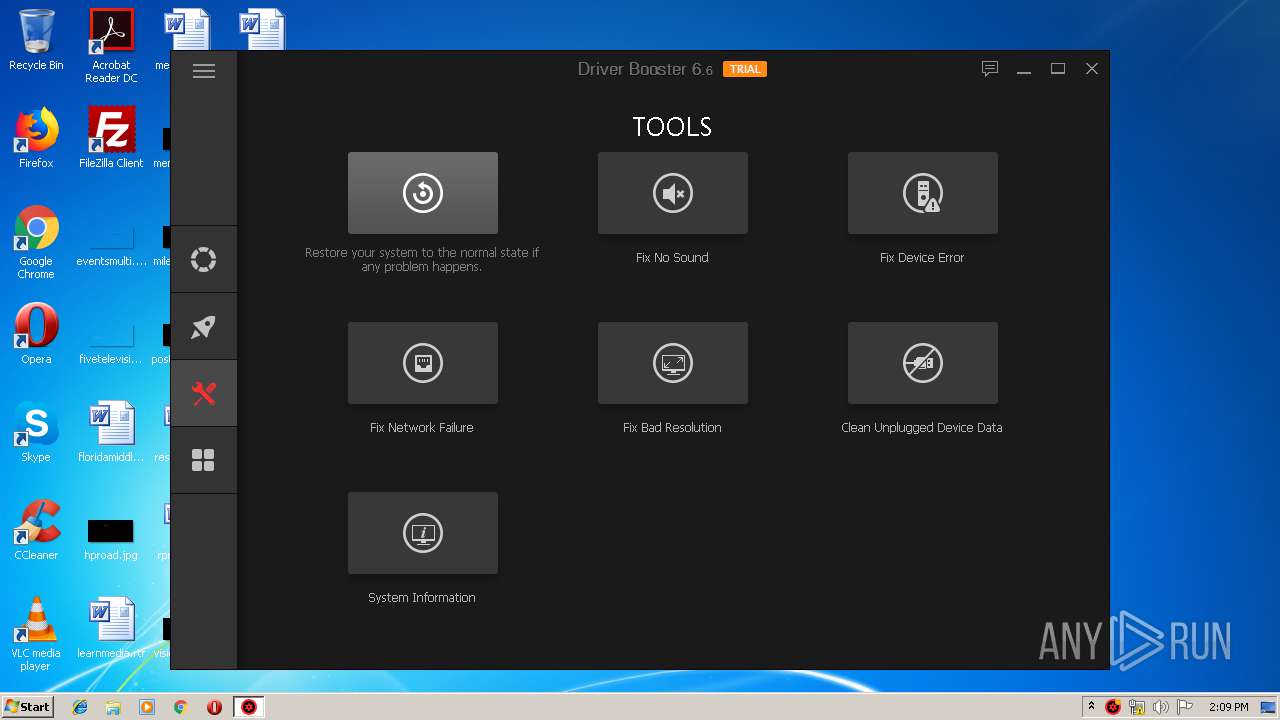
Task: Open the Firefox desktop shortcut
Action: tap(36, 138)
